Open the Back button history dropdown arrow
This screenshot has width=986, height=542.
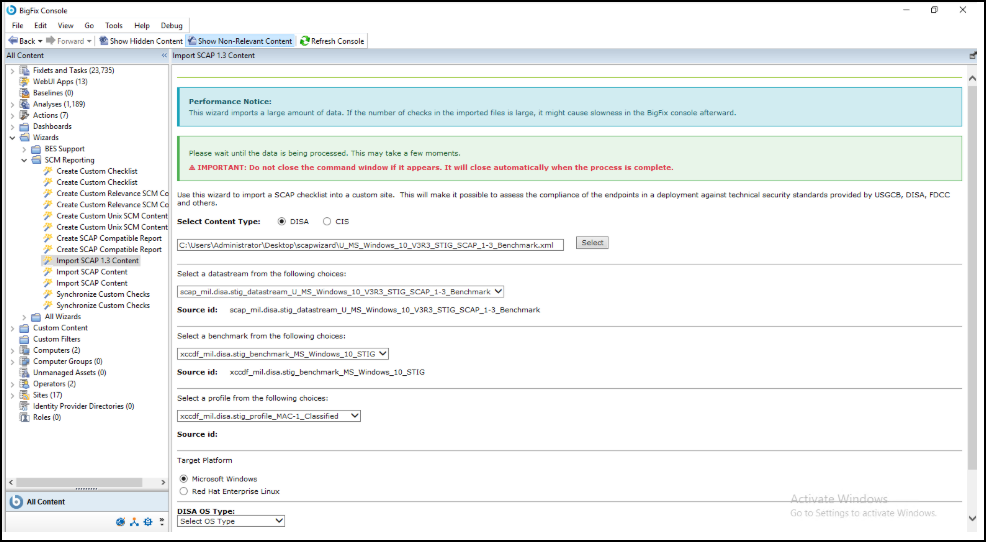pyautogui.click(x=40, y=41)
